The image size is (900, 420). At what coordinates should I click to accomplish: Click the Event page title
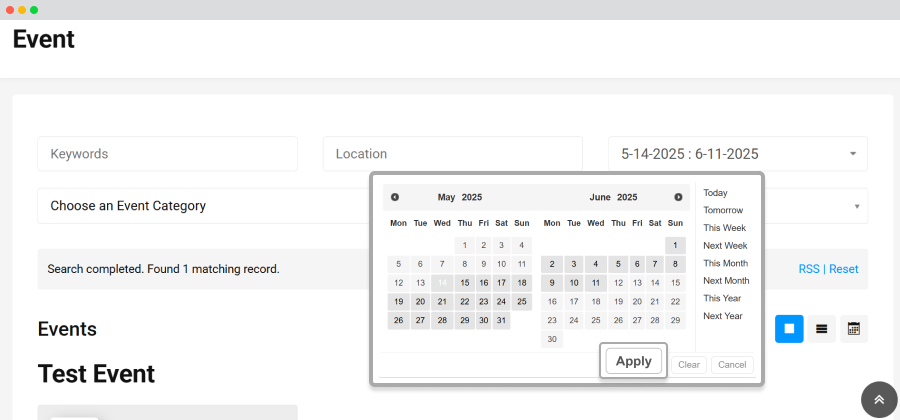pos(44,40)
